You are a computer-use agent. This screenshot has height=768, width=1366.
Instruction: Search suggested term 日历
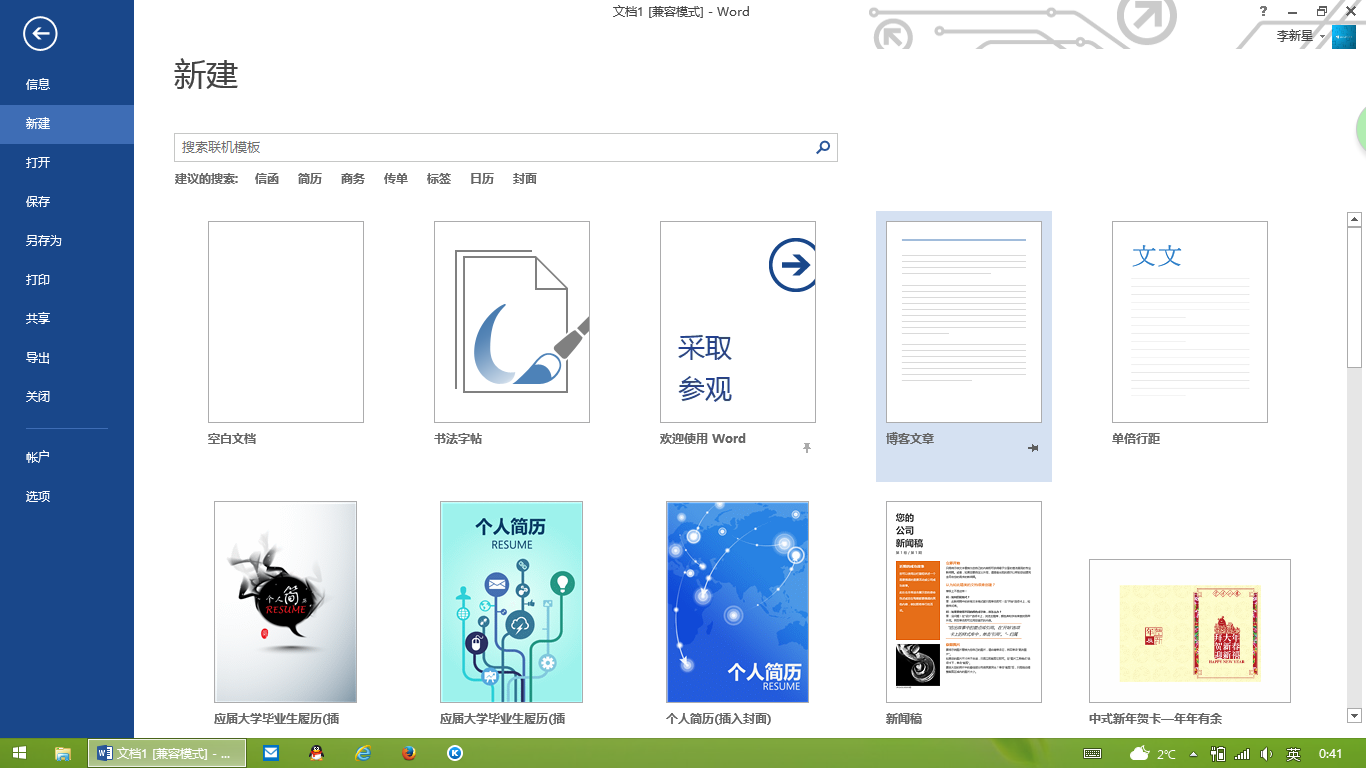pyautogui.click(x=482, y=179)
